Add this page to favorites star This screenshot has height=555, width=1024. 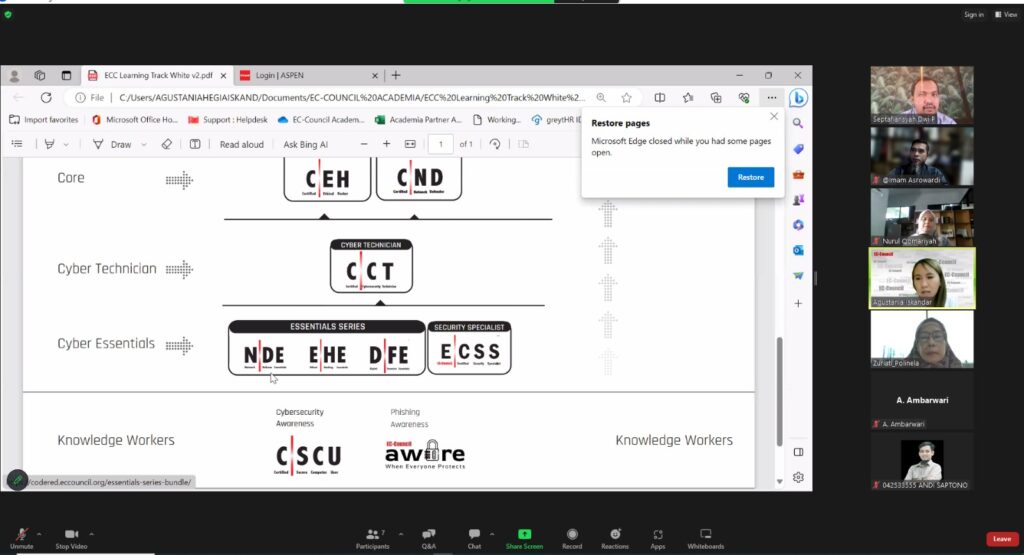pos(626,97)
